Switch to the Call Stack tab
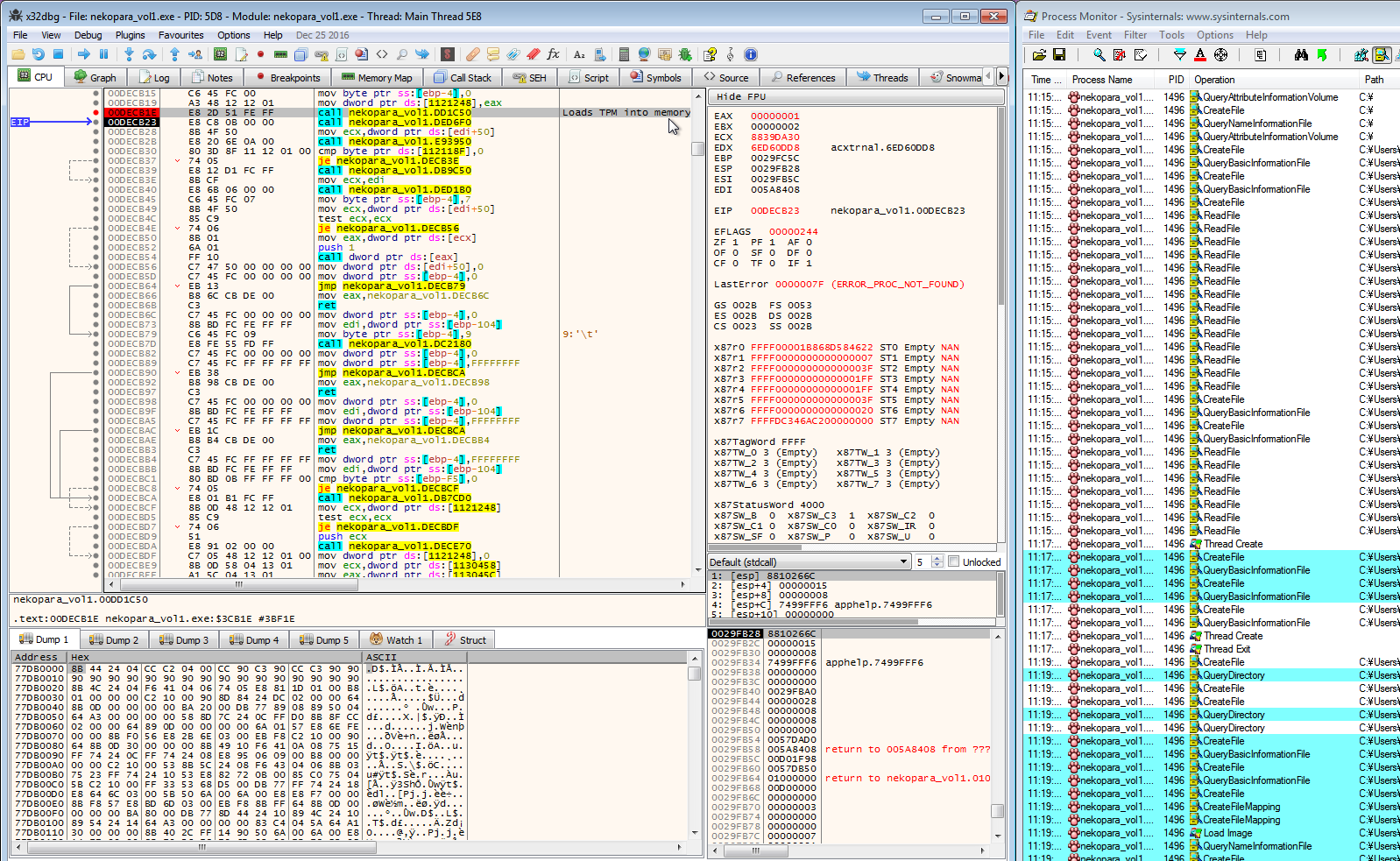The image size is (1400, 861). [x=463, y=77]
